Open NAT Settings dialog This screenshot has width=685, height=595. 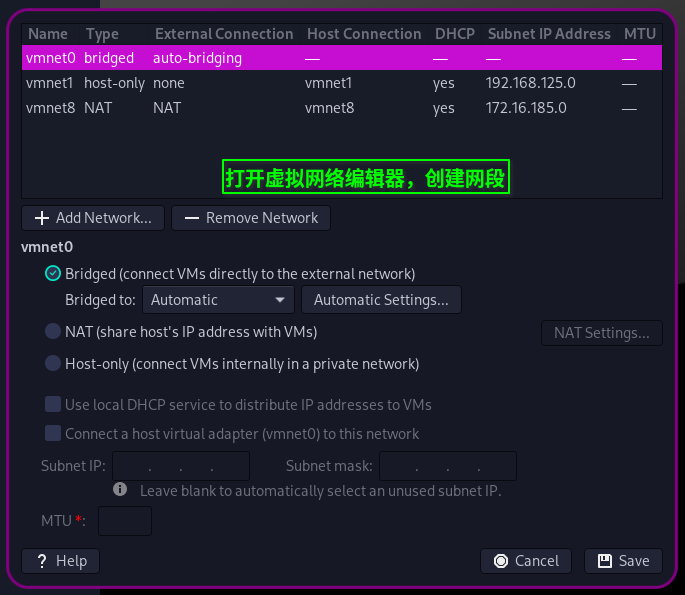point(601,333)
